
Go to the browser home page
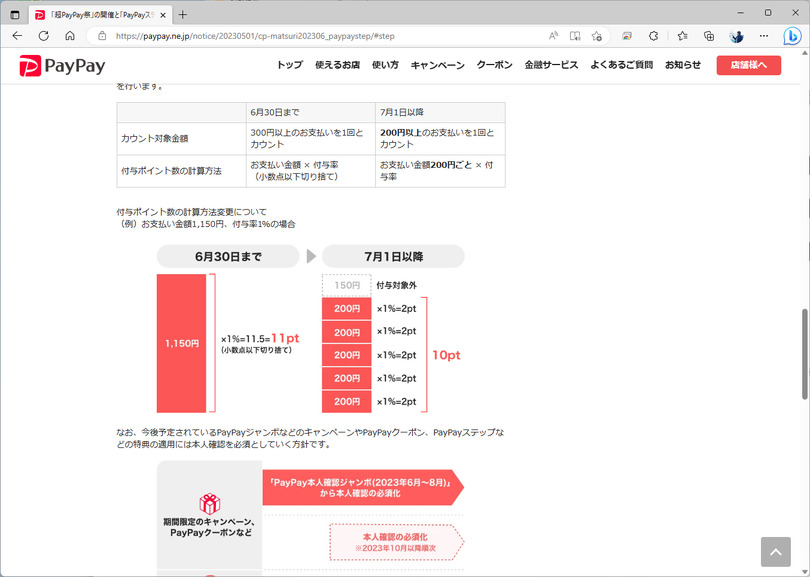pyautogui.click(x=70, y=36)
